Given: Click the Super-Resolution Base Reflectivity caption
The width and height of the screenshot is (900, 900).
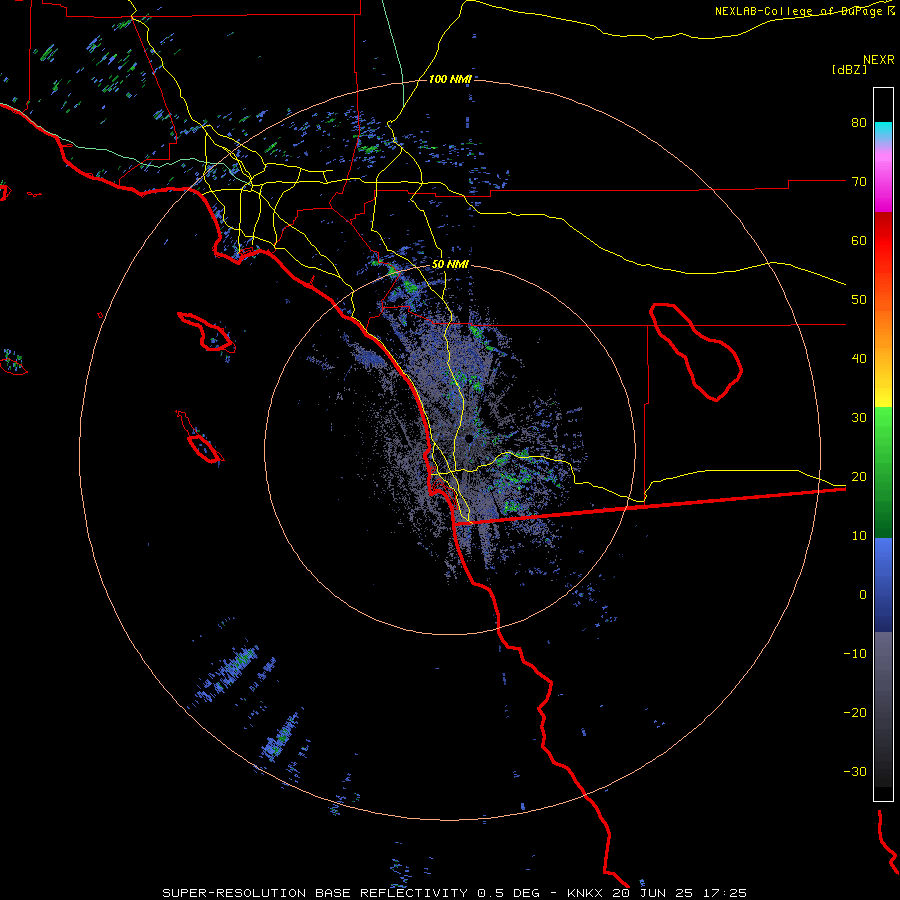Looking at the screenshot, I should point(455,893).
